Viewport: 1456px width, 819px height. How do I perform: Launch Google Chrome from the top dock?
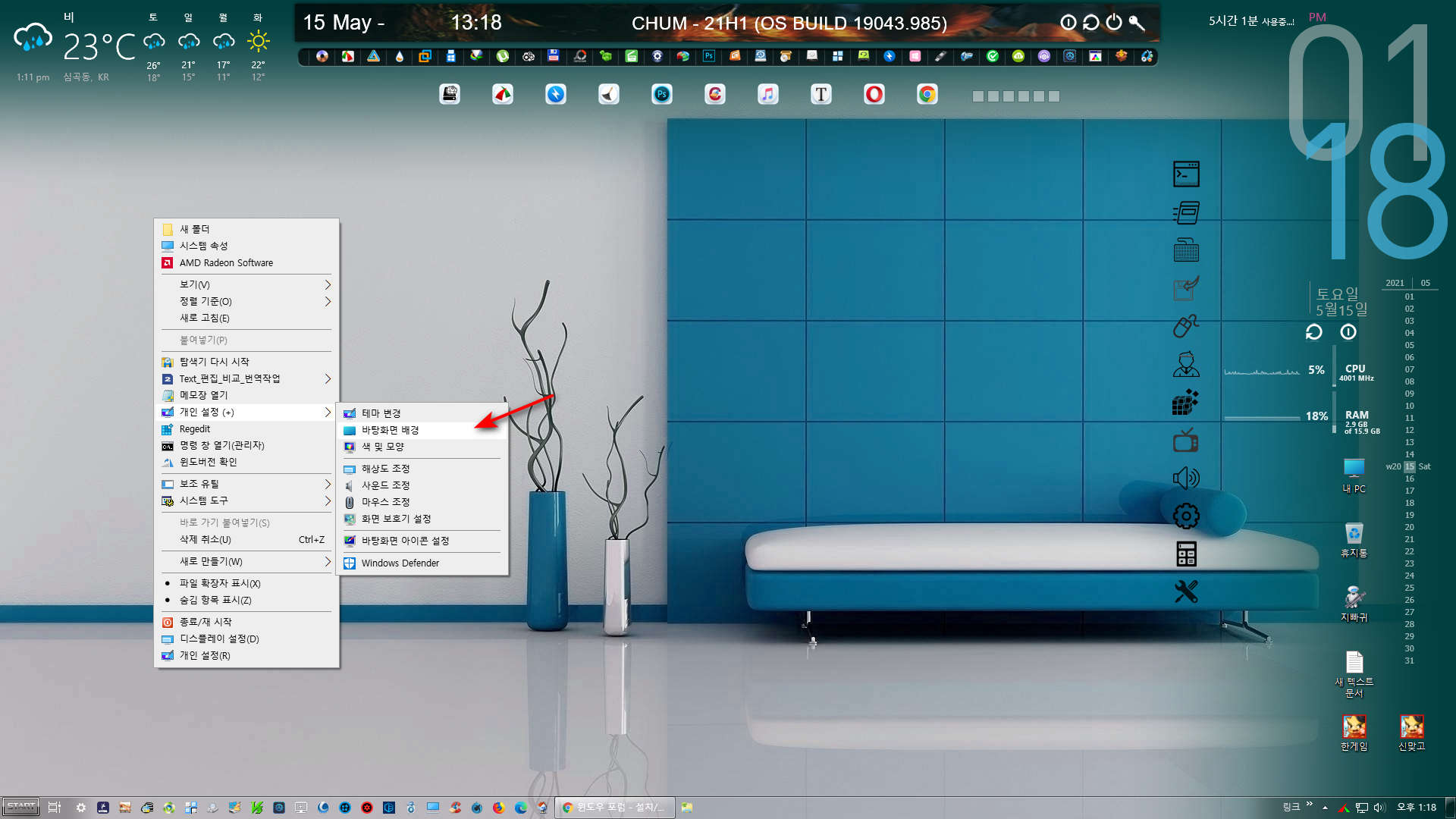tap(927, 94)
